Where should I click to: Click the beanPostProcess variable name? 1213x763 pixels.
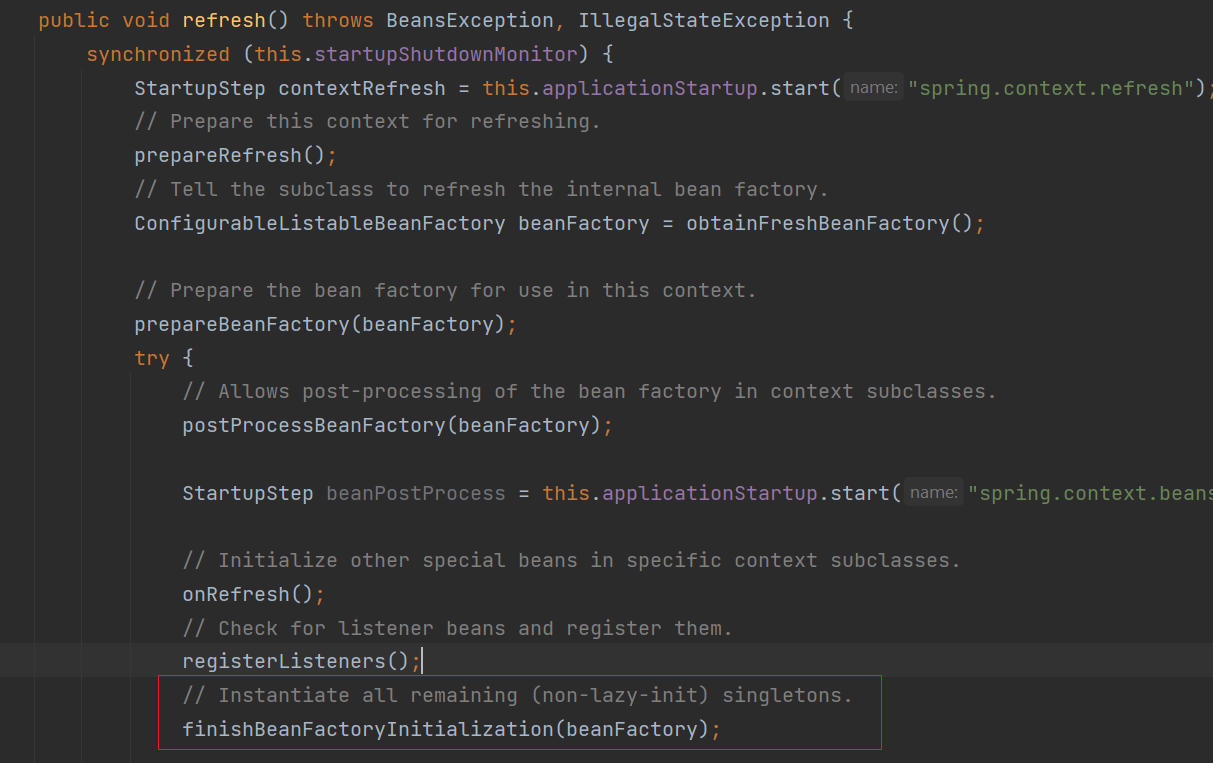pyautogui.click(x=416, y=494)
